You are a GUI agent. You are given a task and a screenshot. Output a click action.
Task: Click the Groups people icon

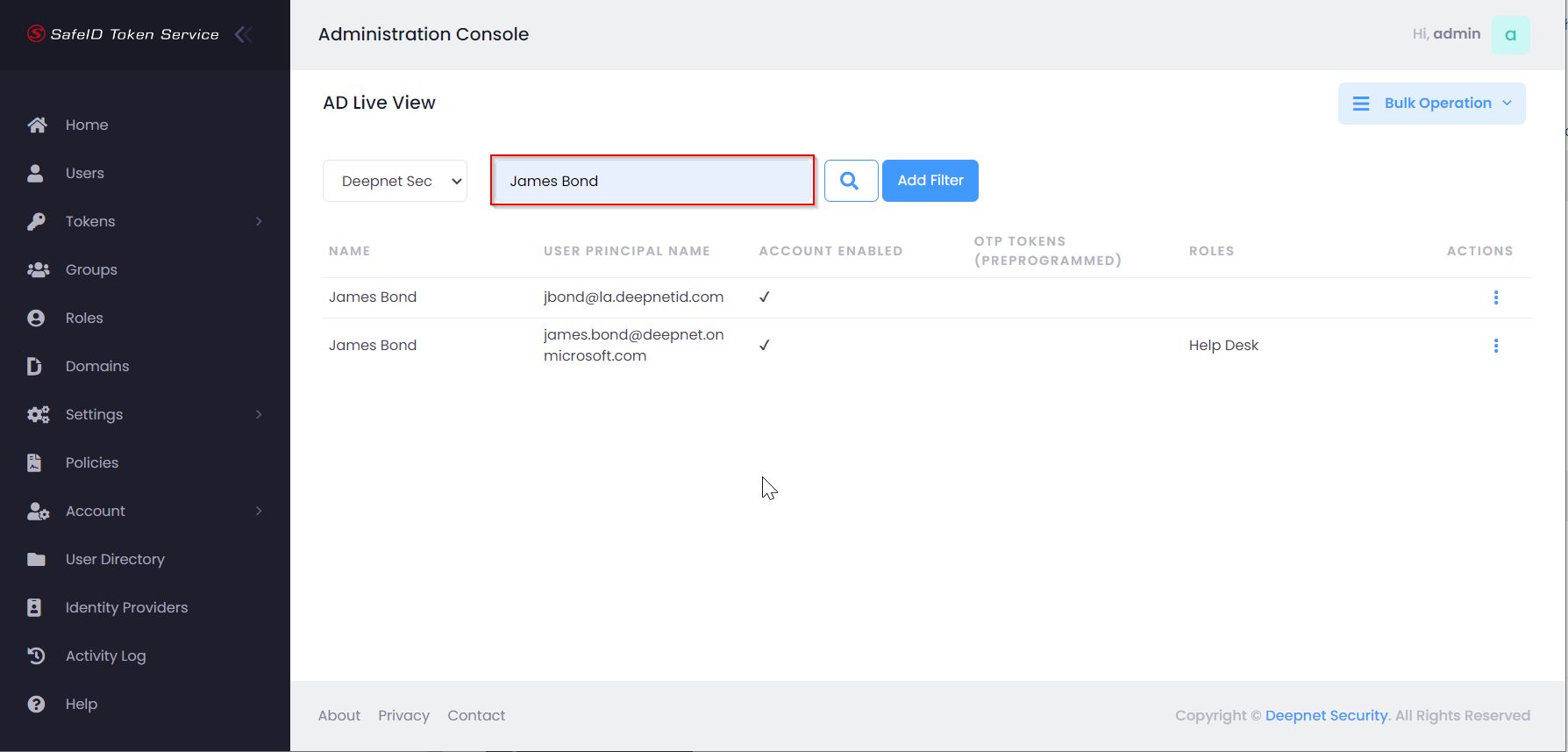[38, 269]
